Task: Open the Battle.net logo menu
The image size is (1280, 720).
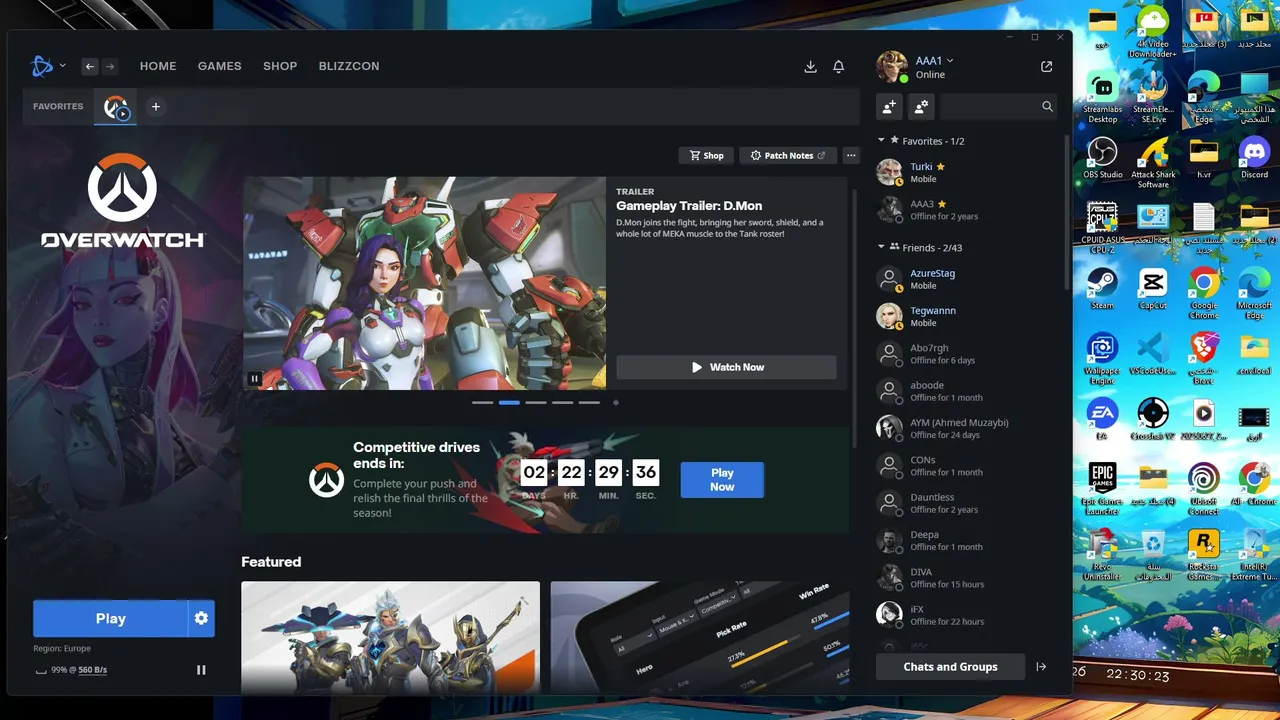Action: point(48,66)
